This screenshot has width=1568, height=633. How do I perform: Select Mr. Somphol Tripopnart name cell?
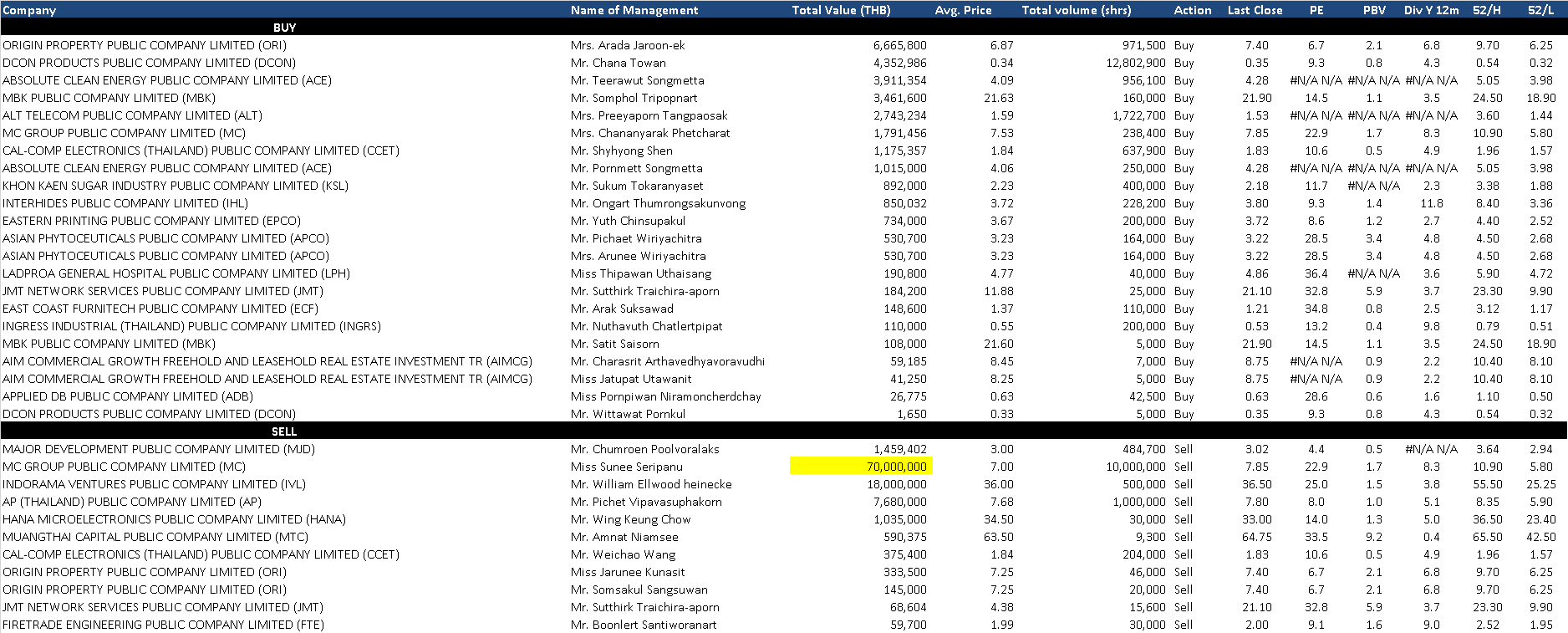tap(634, 98)
